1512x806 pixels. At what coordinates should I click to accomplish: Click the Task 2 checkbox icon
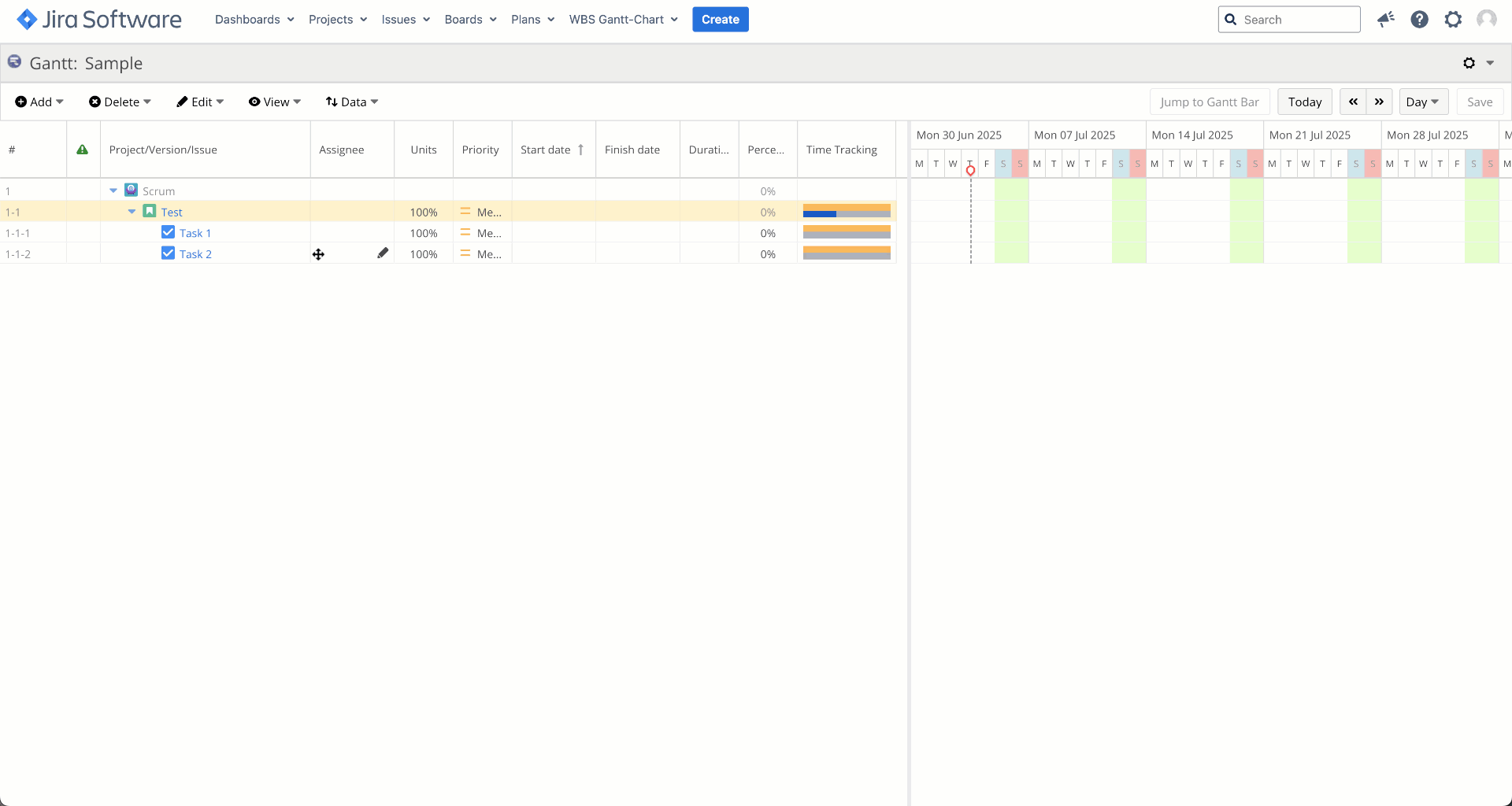coord(168,253)
